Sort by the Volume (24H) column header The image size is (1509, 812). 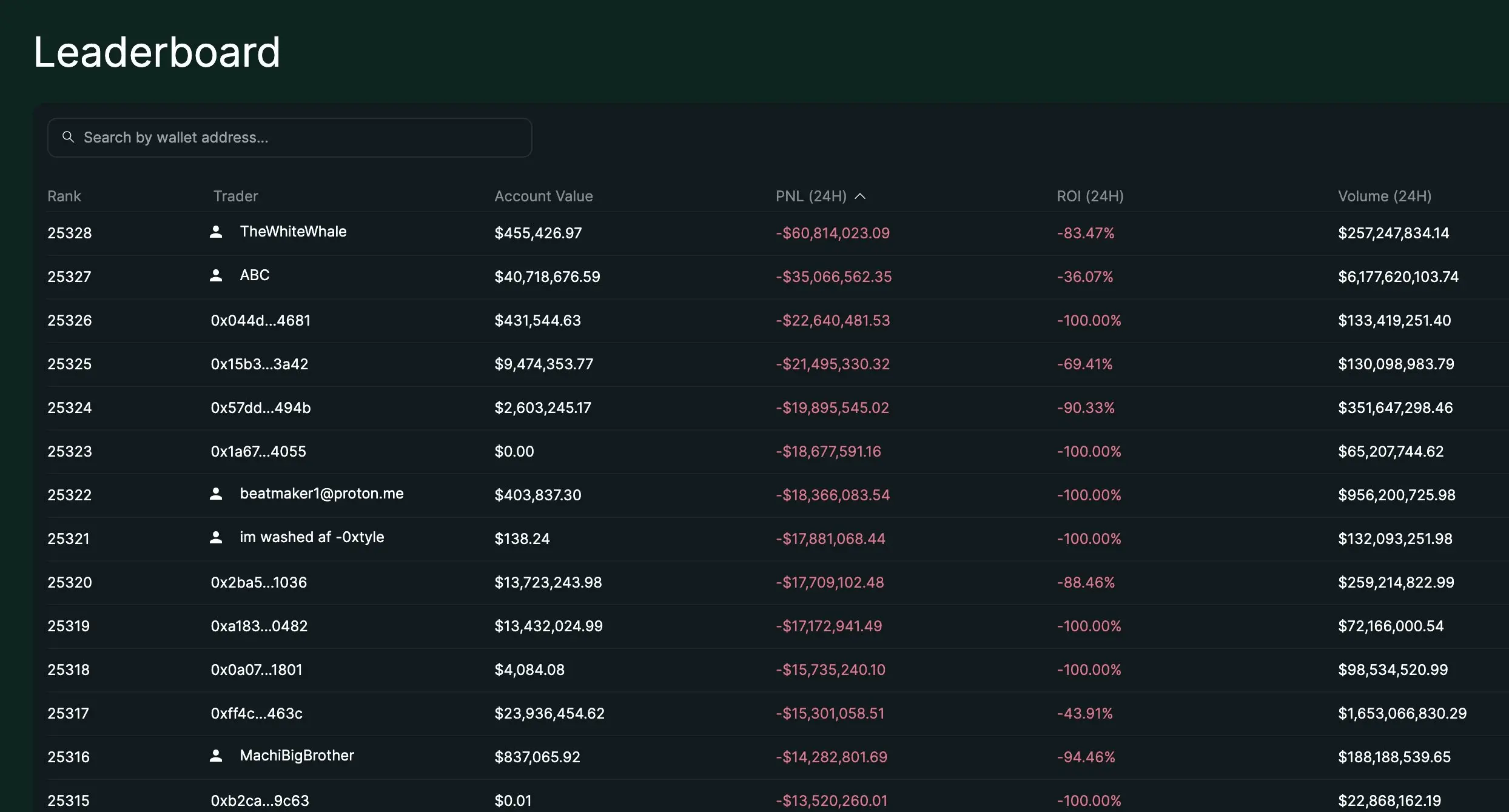coord(1384,196)
